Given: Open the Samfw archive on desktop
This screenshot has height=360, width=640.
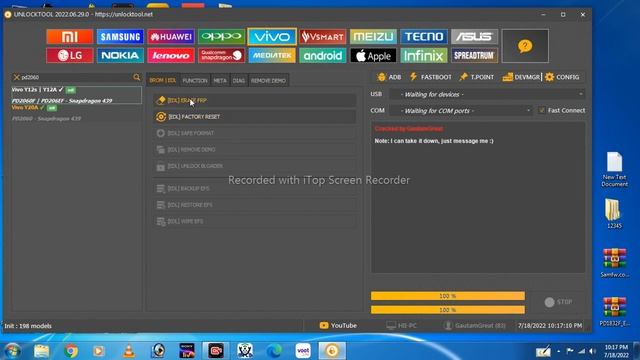Looking at the screenshot, I should point(614,263).
